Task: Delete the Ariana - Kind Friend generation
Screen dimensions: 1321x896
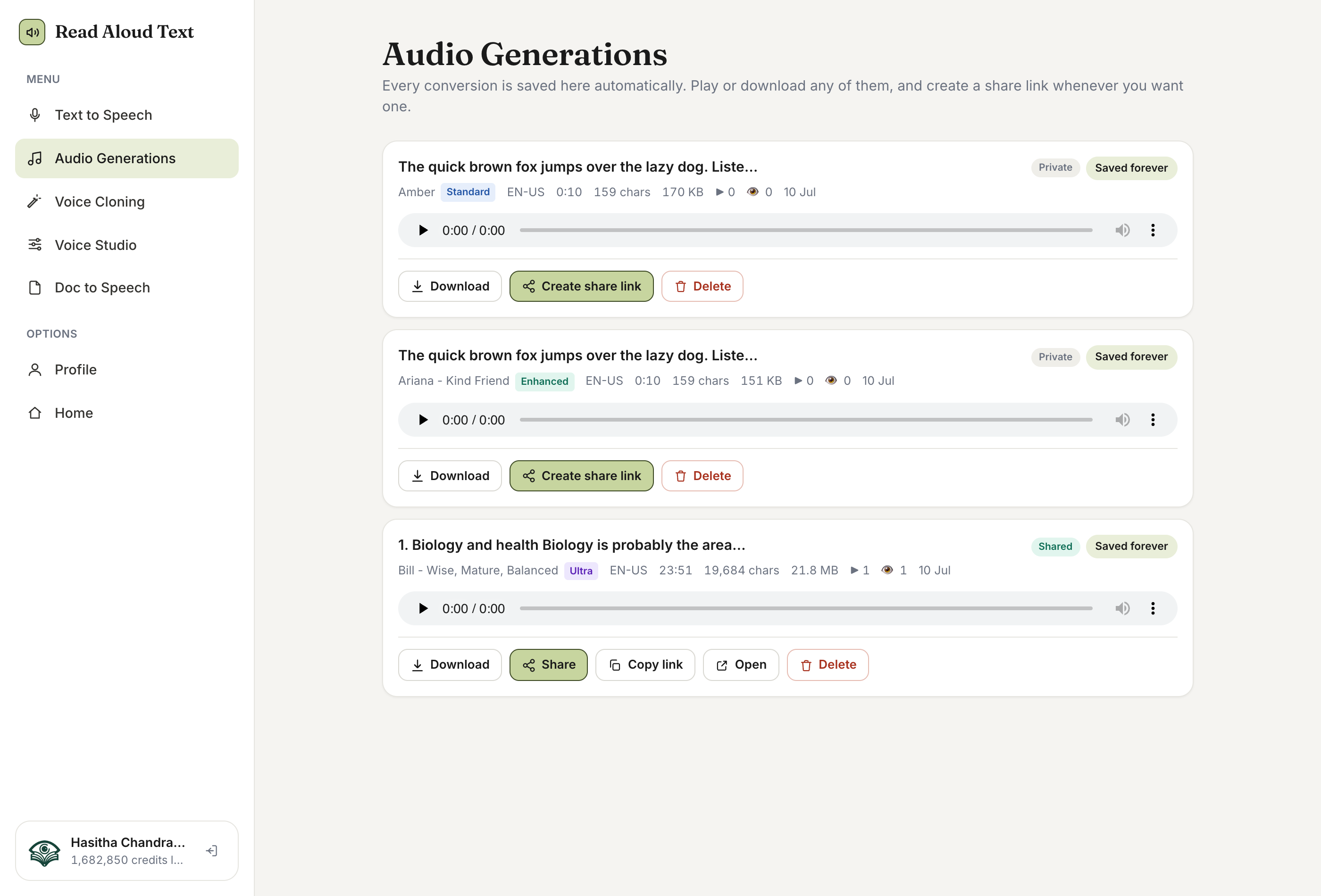Action: (x=702, y=476)
